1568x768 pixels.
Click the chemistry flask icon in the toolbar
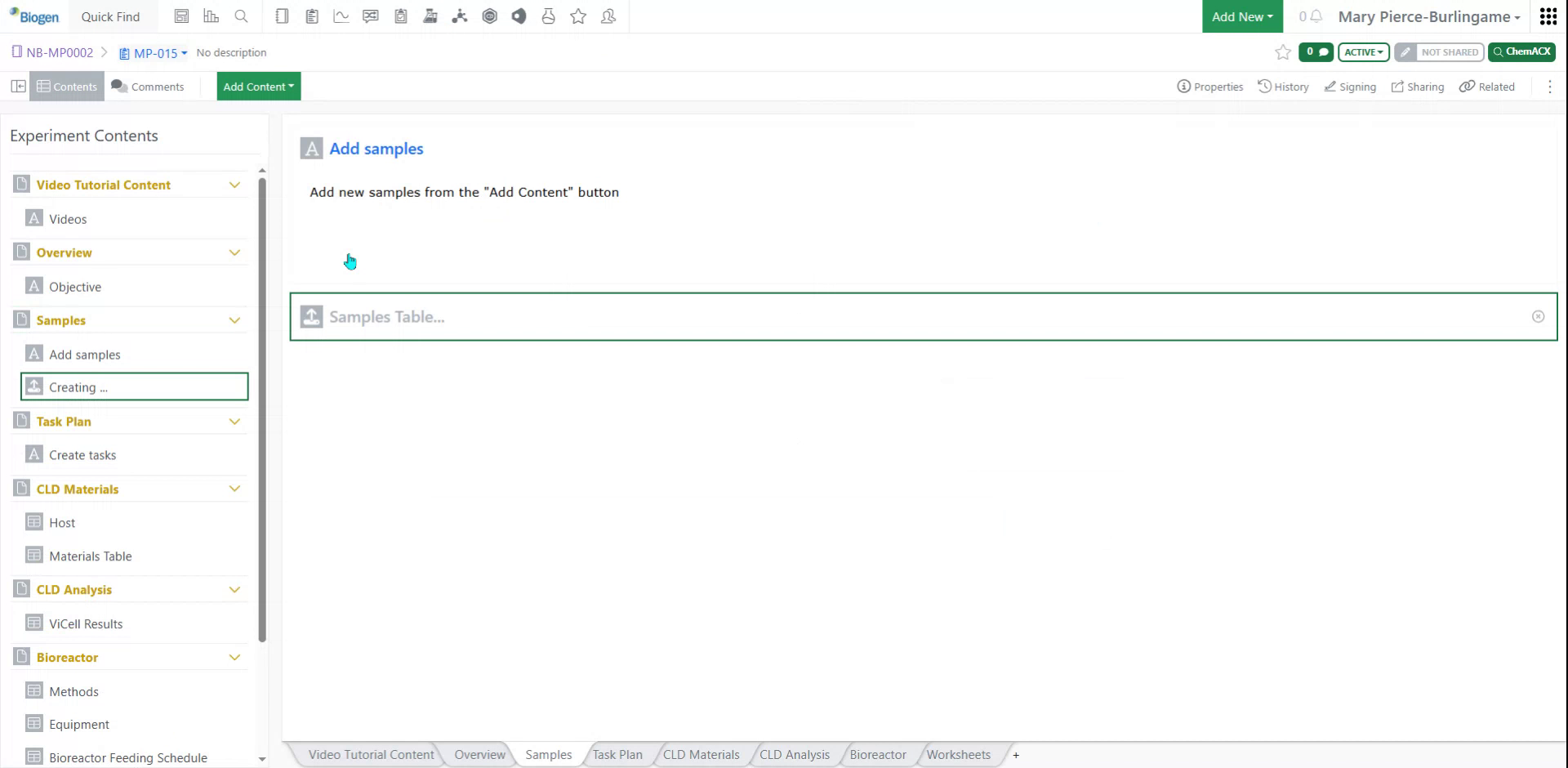coord(548,16)
